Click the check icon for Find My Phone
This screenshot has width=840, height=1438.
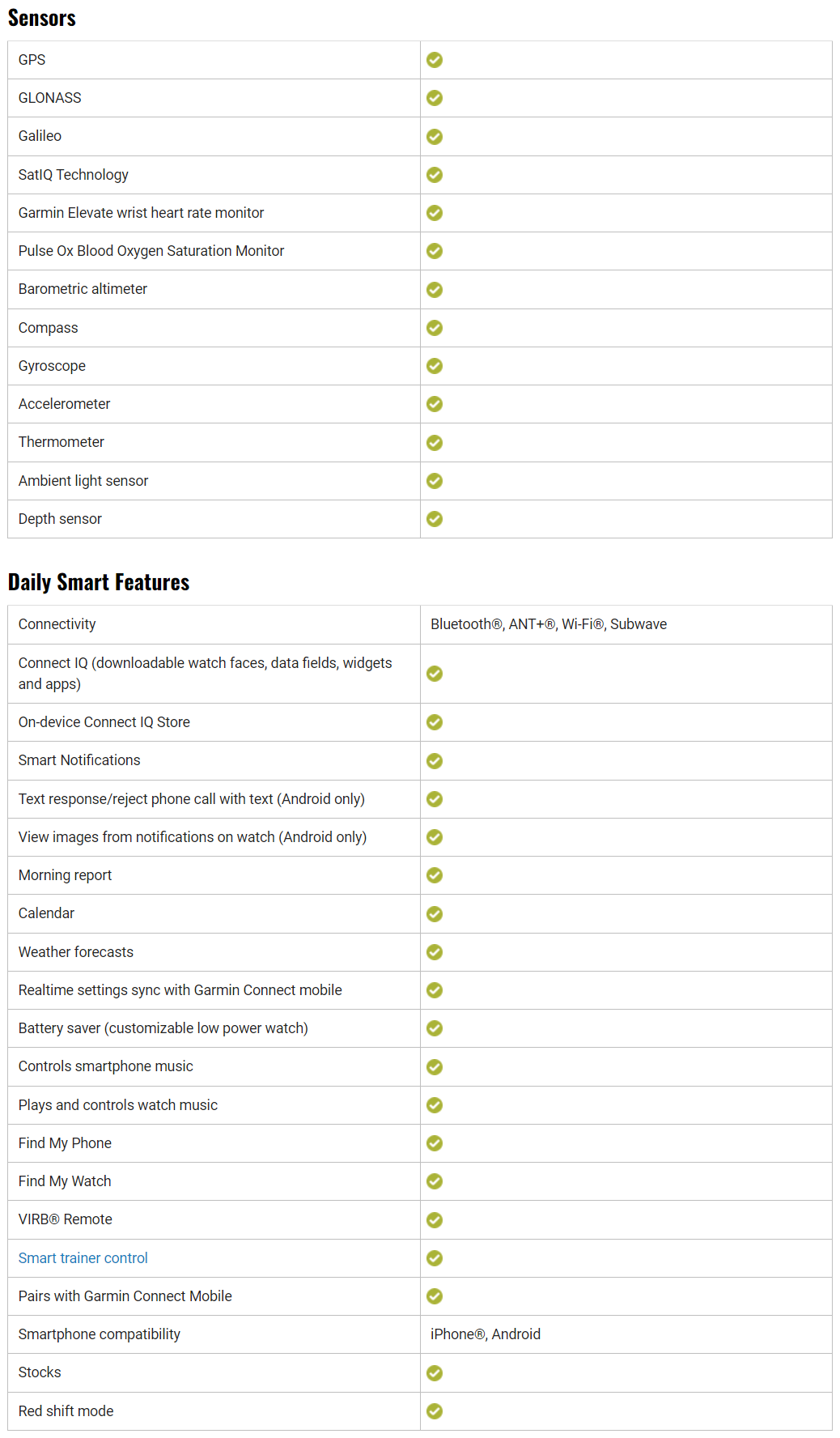tap(435, 1143)
